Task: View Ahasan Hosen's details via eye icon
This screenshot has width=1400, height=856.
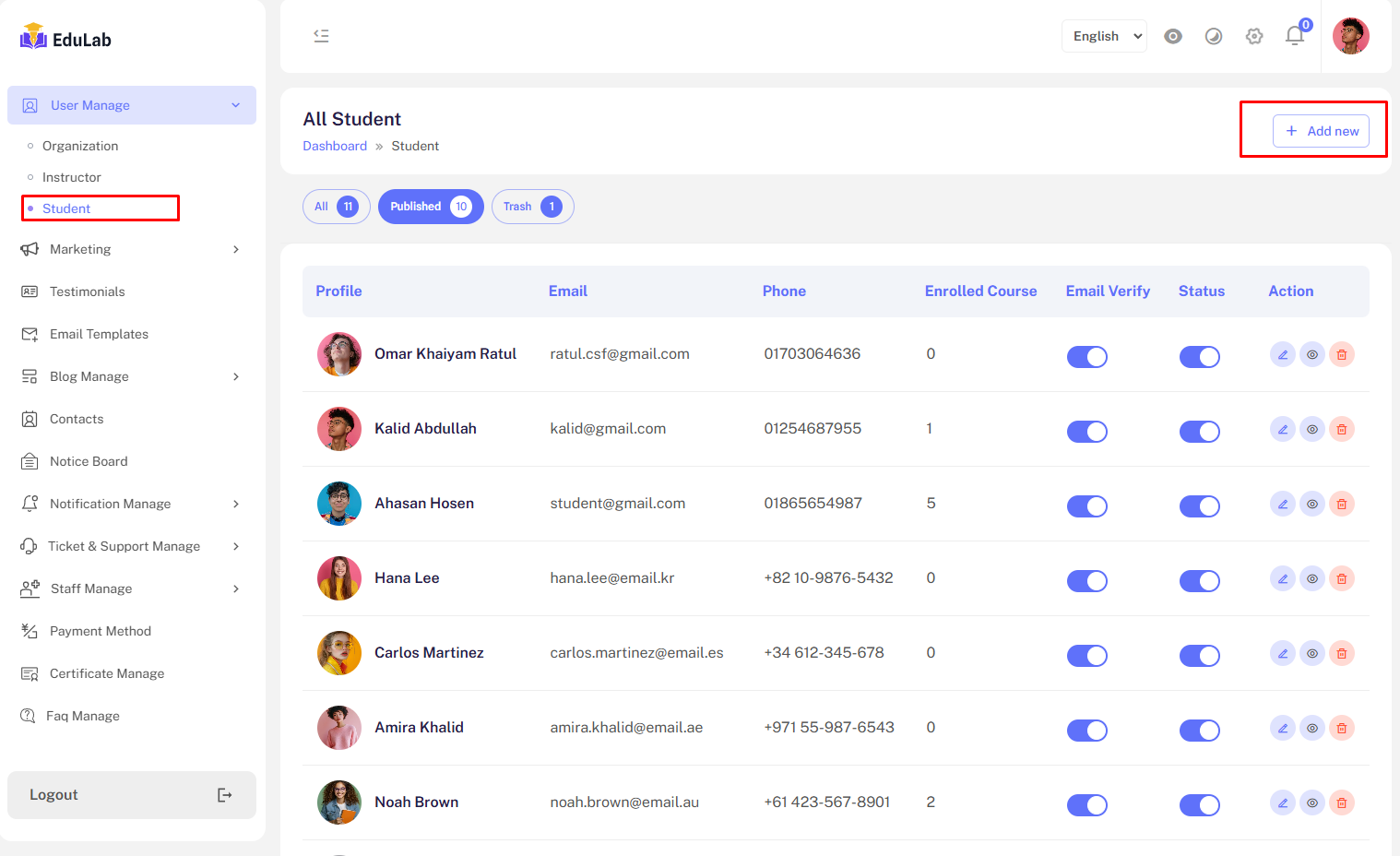Action: pyautogui.click(x=1312, y=504)
